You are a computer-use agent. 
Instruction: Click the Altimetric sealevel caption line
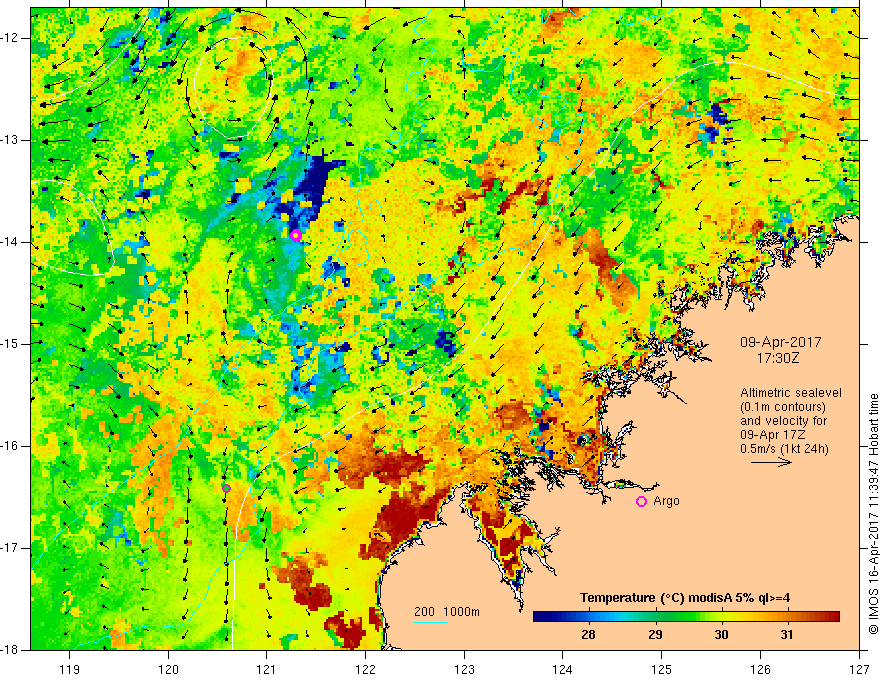pyautogui.click(x=791, y=393)
